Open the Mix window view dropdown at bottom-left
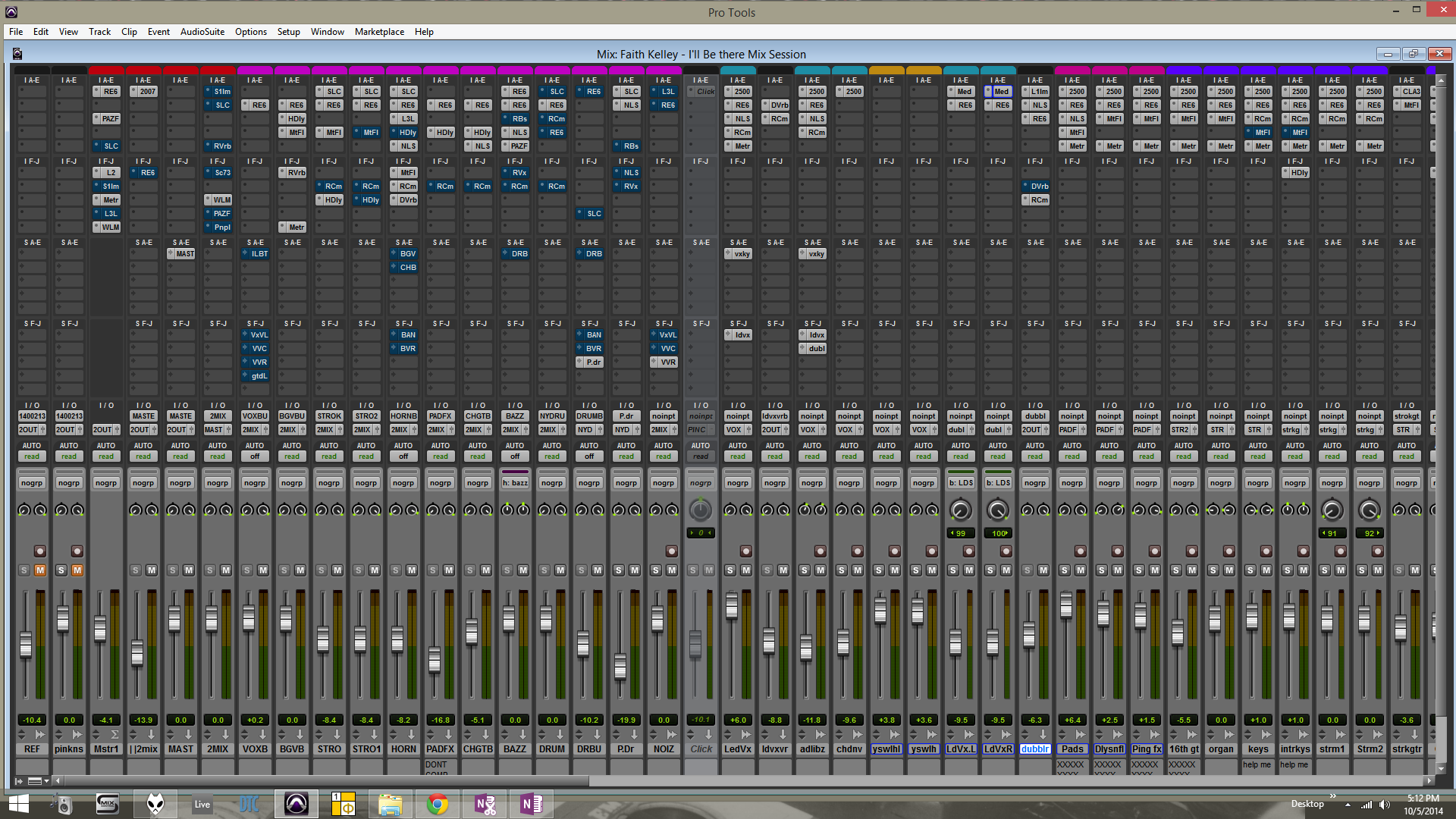This screenshot has height=819, width=1456. 38,781
